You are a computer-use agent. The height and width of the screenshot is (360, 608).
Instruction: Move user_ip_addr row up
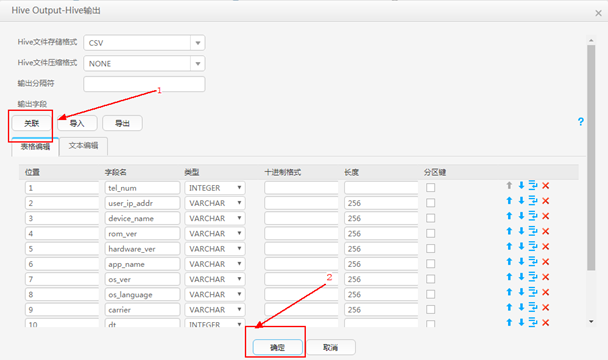coord(509,201)
